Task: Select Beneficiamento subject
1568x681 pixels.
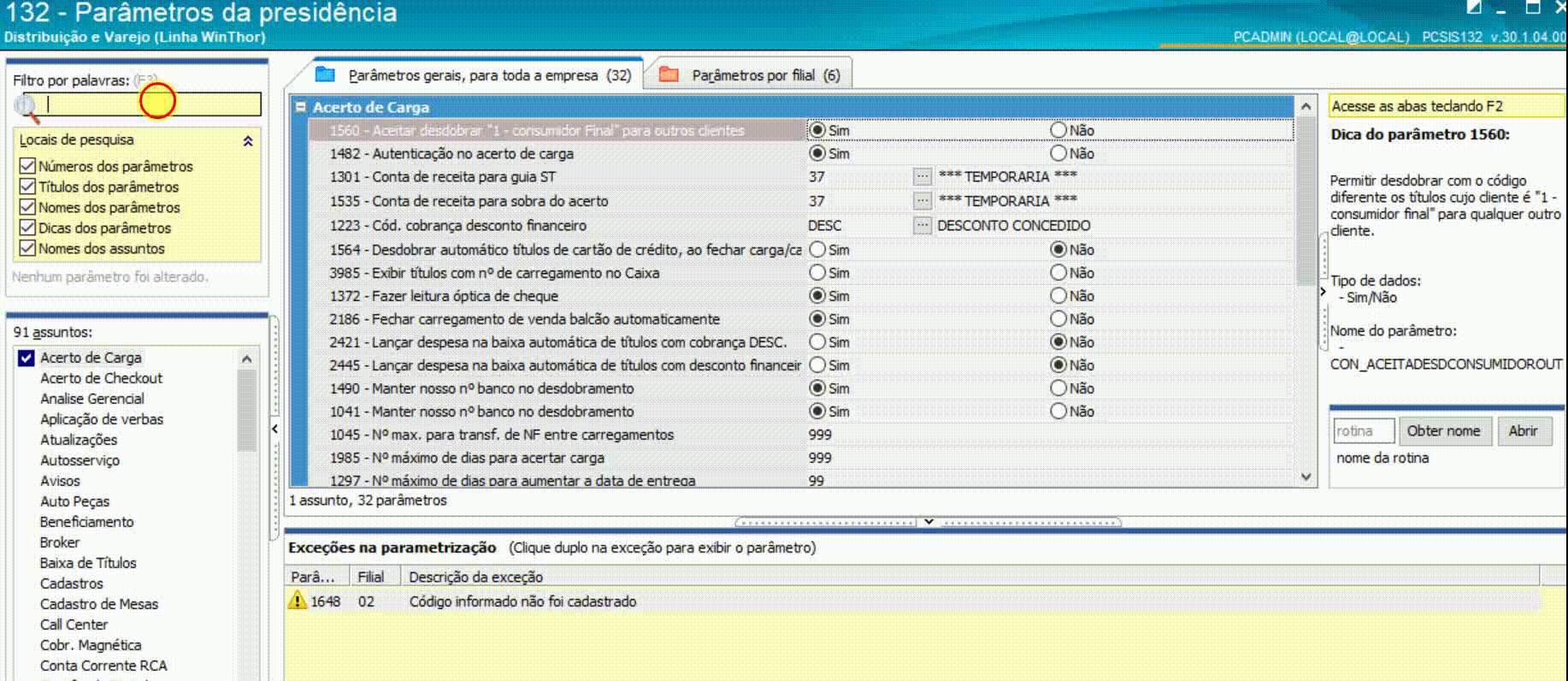Action: (x=86, y=522)
